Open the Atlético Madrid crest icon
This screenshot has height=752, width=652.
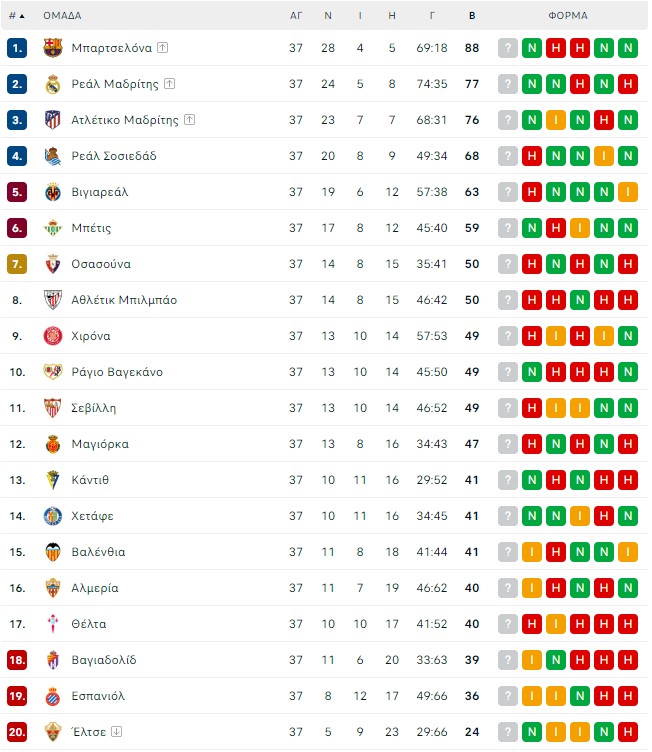tap(53, 120)
